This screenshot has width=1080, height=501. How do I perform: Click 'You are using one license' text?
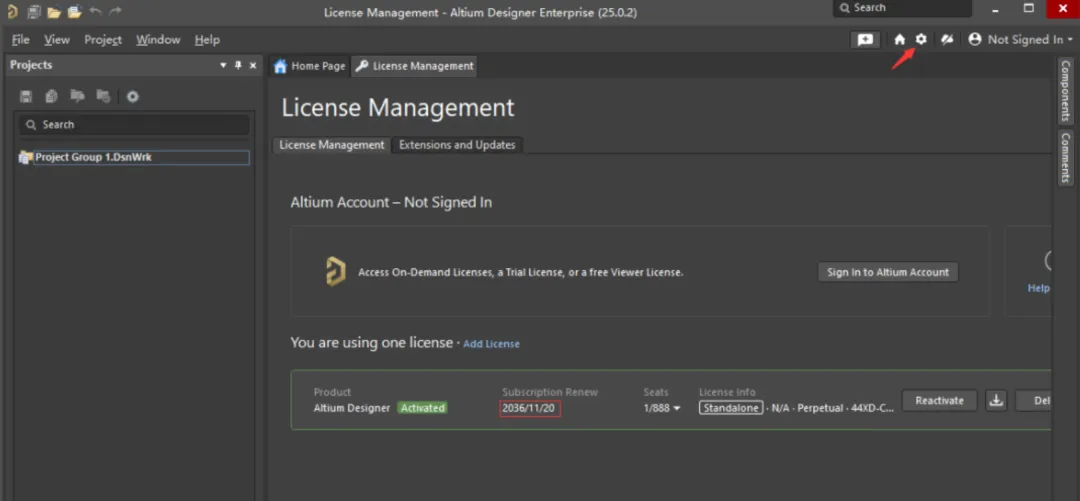(371, 342)
